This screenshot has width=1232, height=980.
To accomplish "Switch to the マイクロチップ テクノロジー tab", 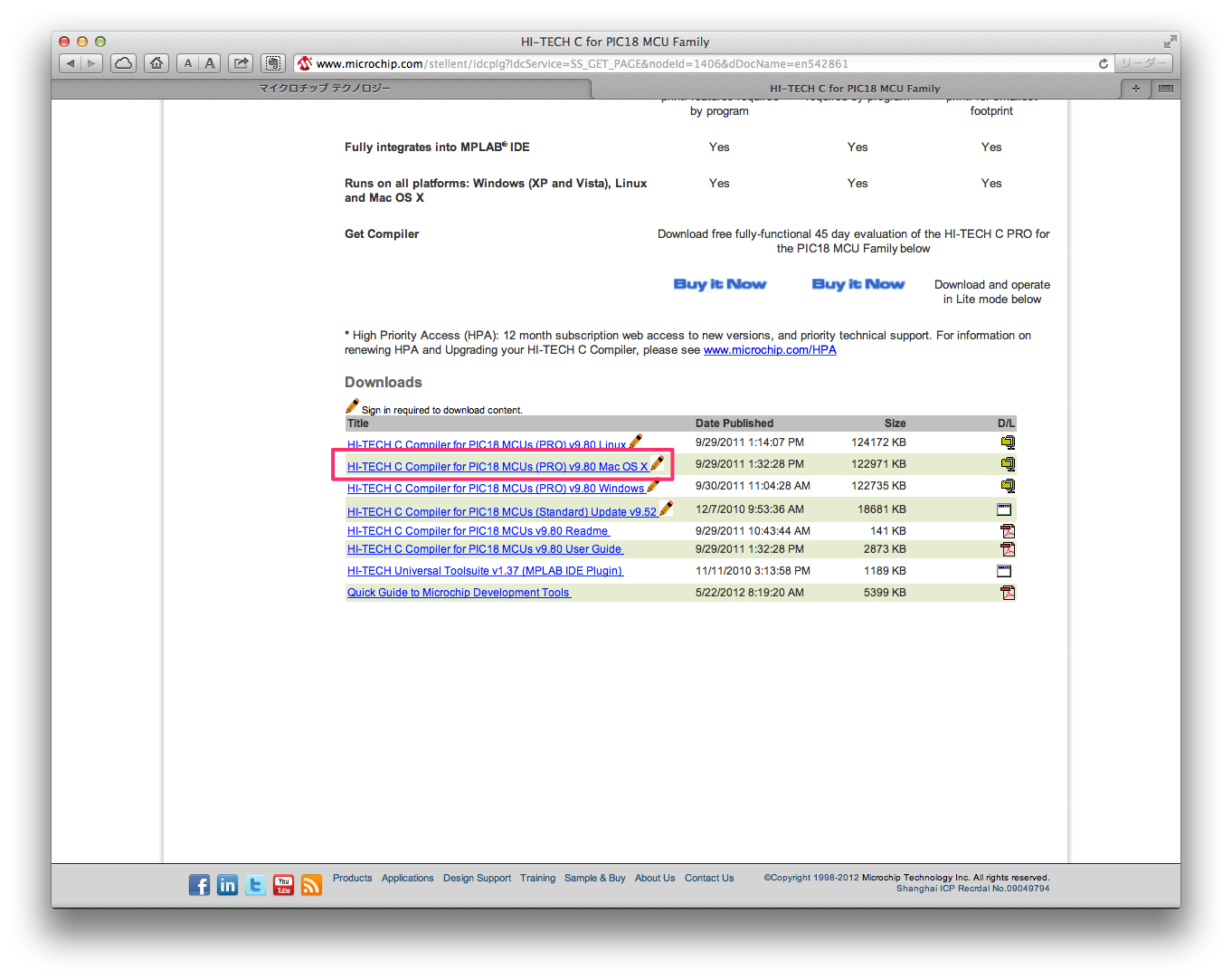I will [x=324, y=89].
